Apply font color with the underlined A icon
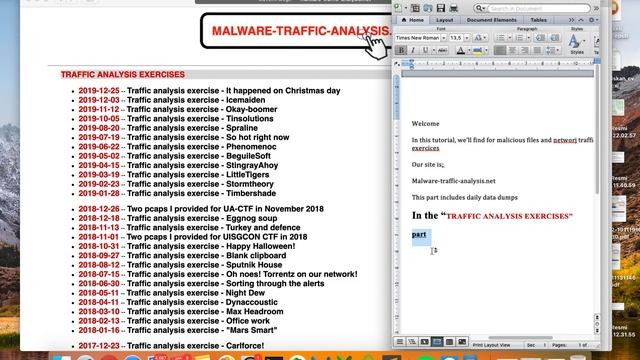 click(460, 51)
